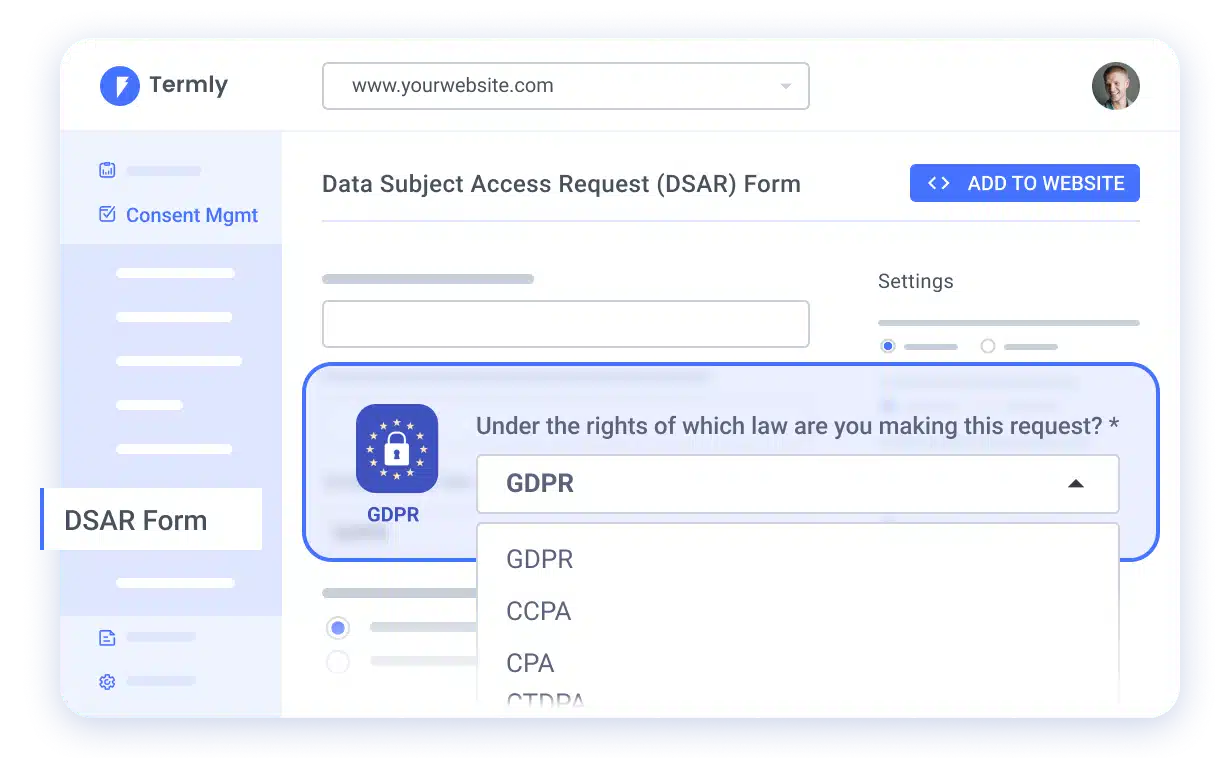The width and height of the screenshot is (1220, 758).
Task: Select the DSAR Form navigation label
Action: [x=135, y=520]
